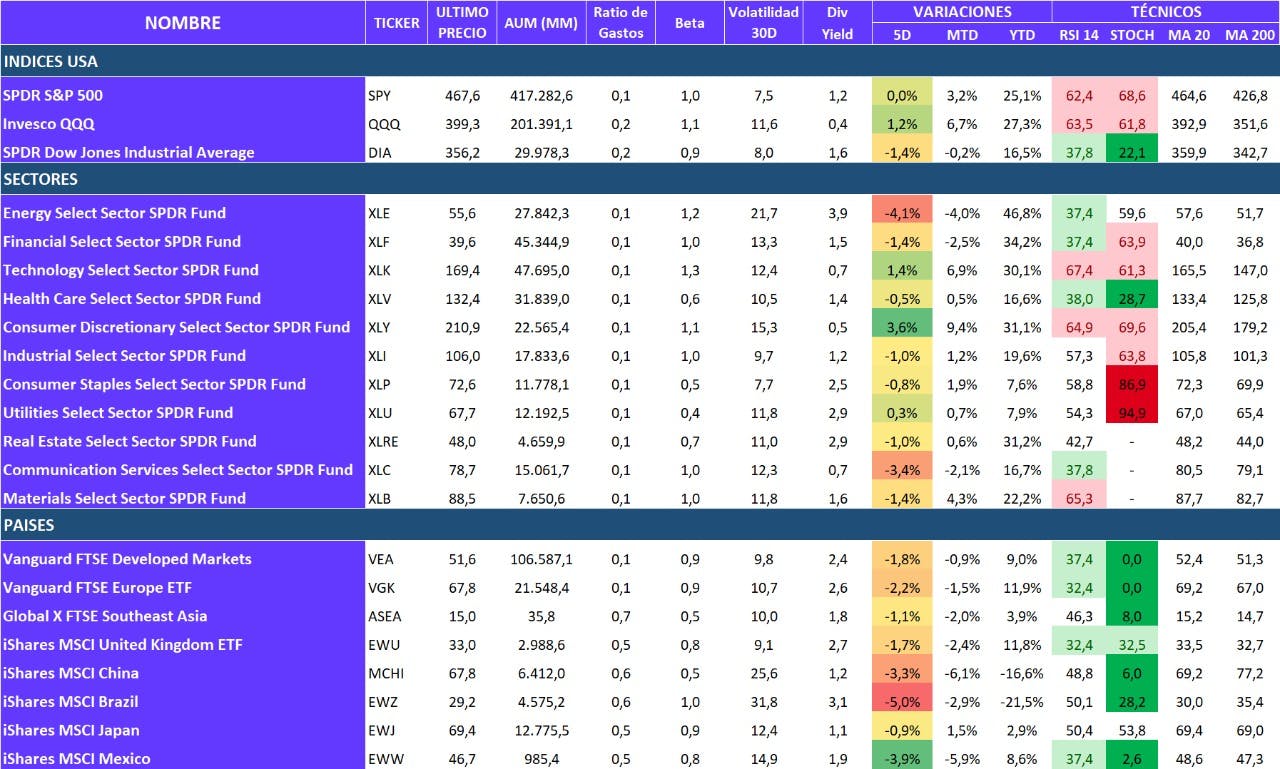Click iShares MSCI Mexico name cell
The image size is (1280, 769).
point(183,757)
